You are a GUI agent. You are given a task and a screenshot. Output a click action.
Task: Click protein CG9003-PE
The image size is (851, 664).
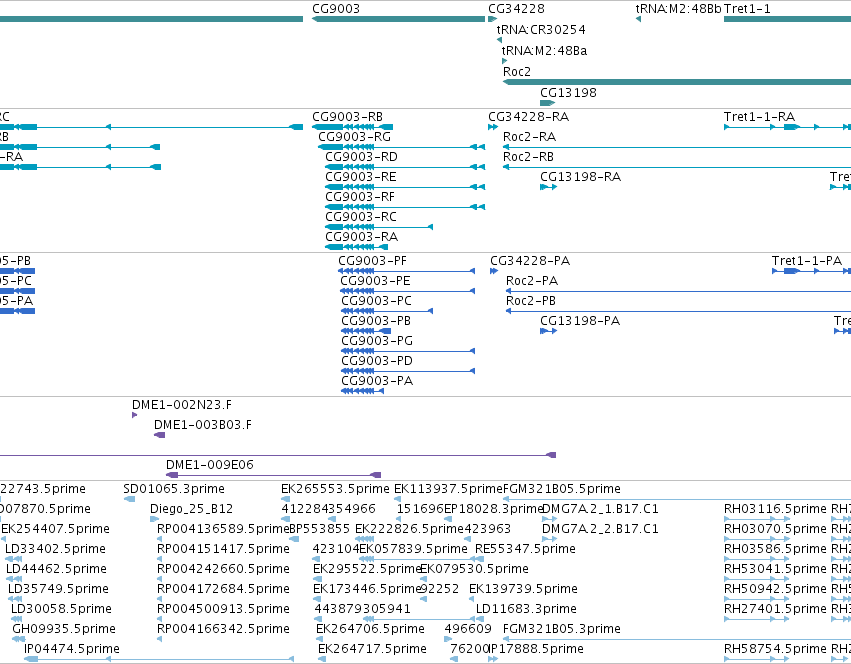click(375, 281)
